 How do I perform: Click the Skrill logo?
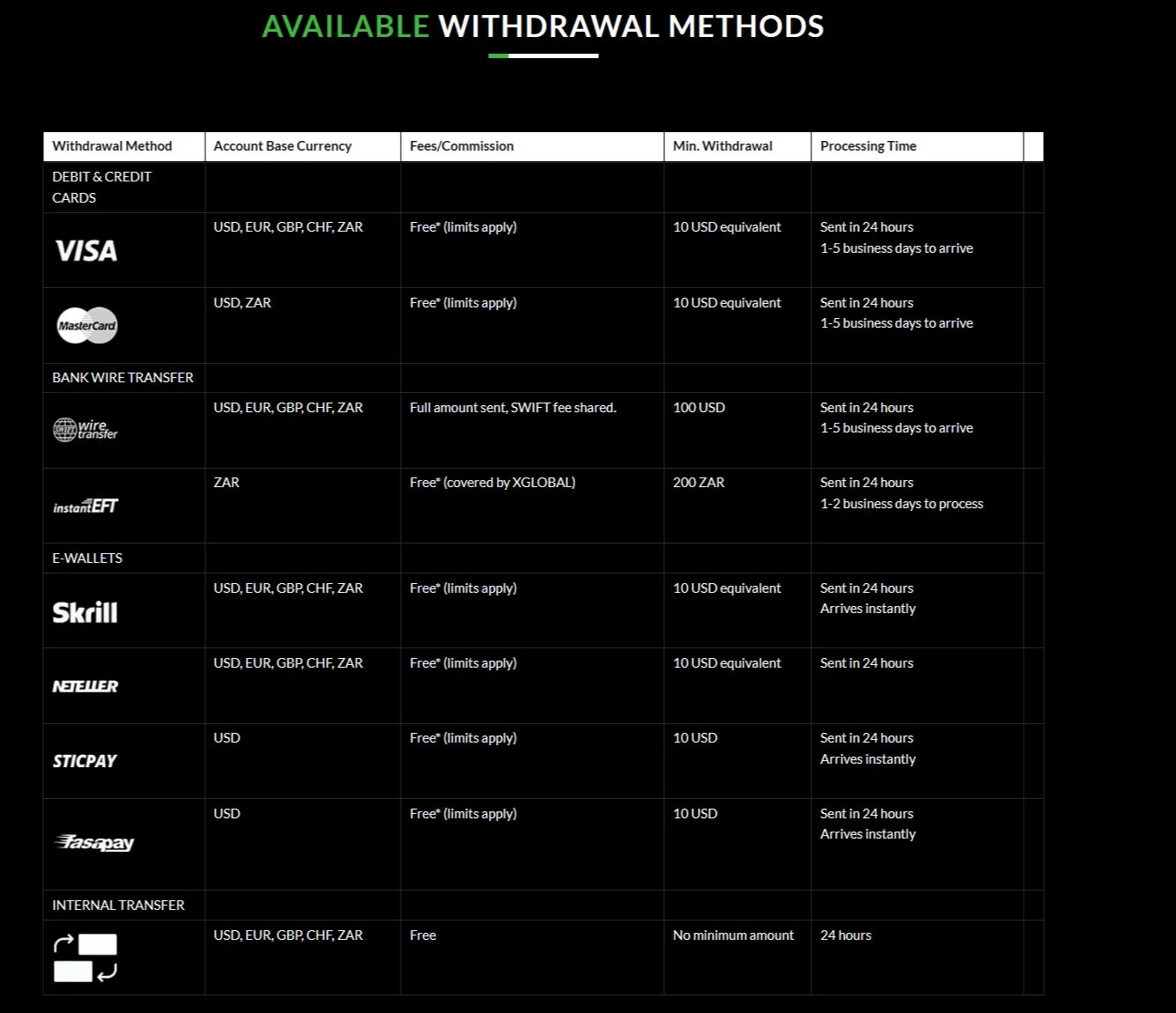pyautogui.click(x=85, y=612)
